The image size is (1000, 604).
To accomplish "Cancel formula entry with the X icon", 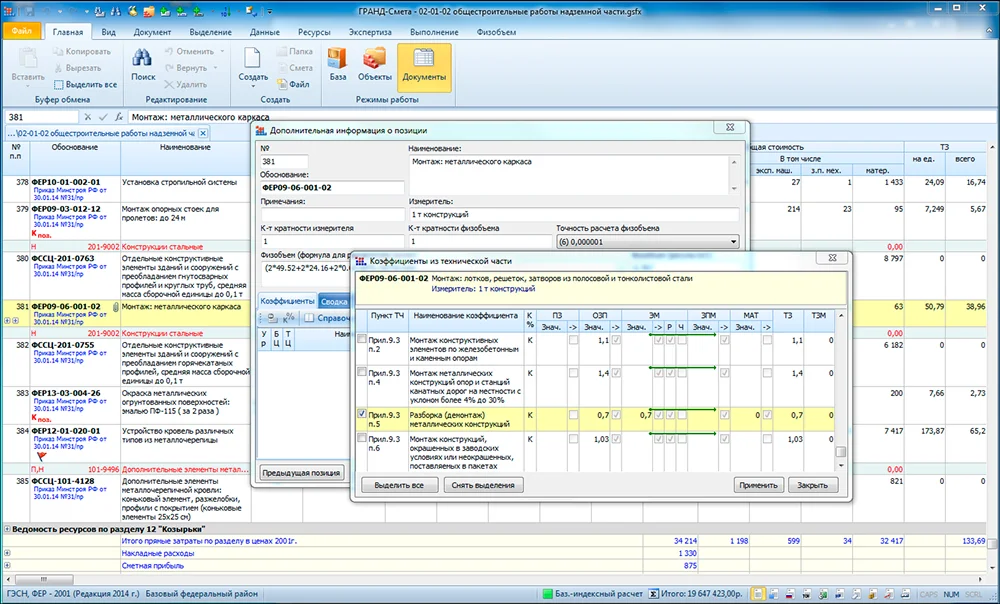I will (x=87, y=117).
